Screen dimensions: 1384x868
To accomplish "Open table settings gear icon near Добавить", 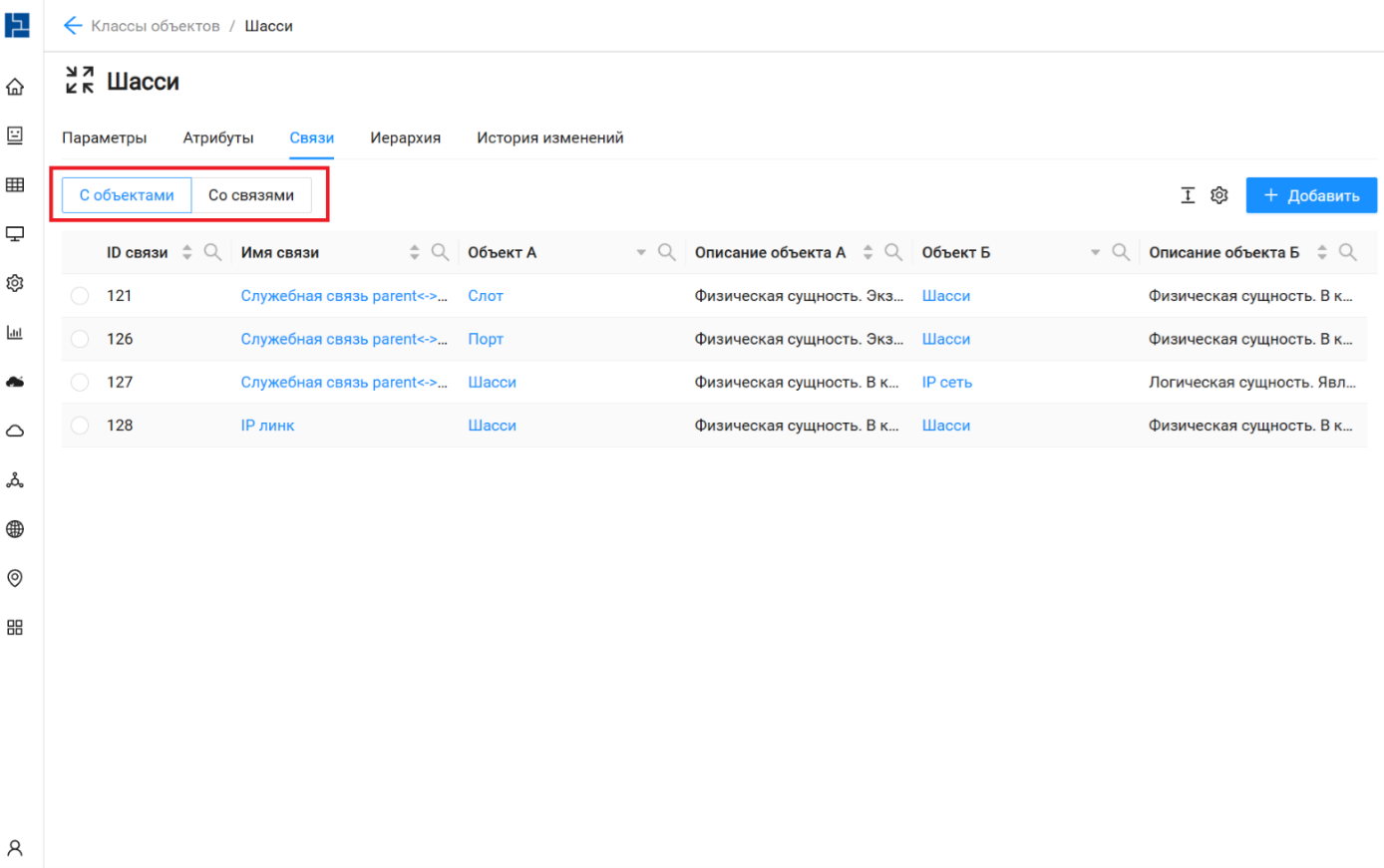I will point(1218,195).
